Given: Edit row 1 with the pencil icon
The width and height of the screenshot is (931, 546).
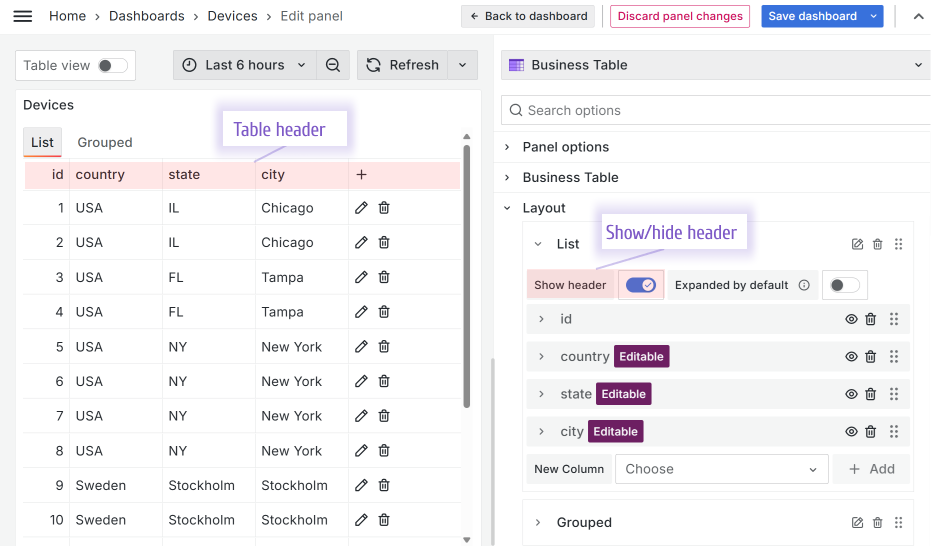Looking at the screenshot, I should (361, 208).
